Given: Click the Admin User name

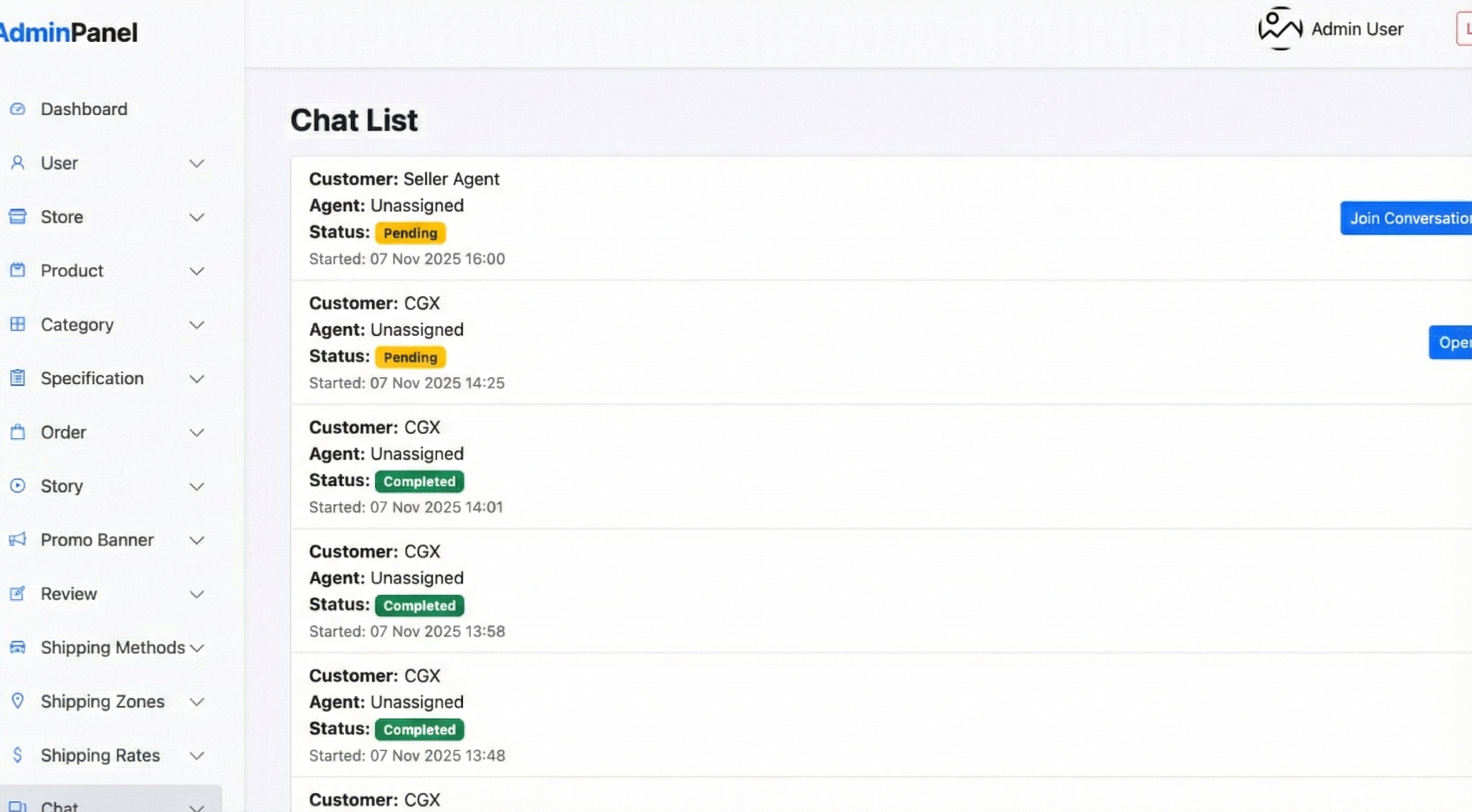Looking at the screenshot, I should click(1357, 29).
